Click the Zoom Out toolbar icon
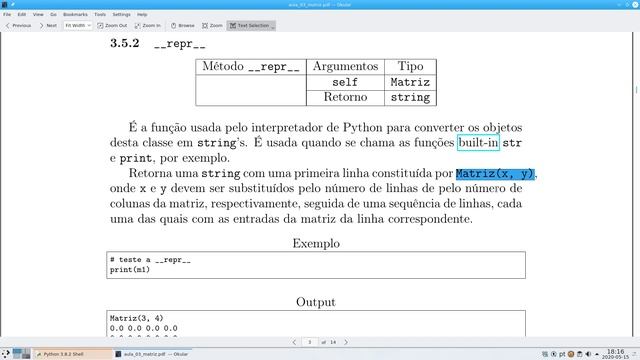Screen dimensions: 640x360 (x=112, y=25)
